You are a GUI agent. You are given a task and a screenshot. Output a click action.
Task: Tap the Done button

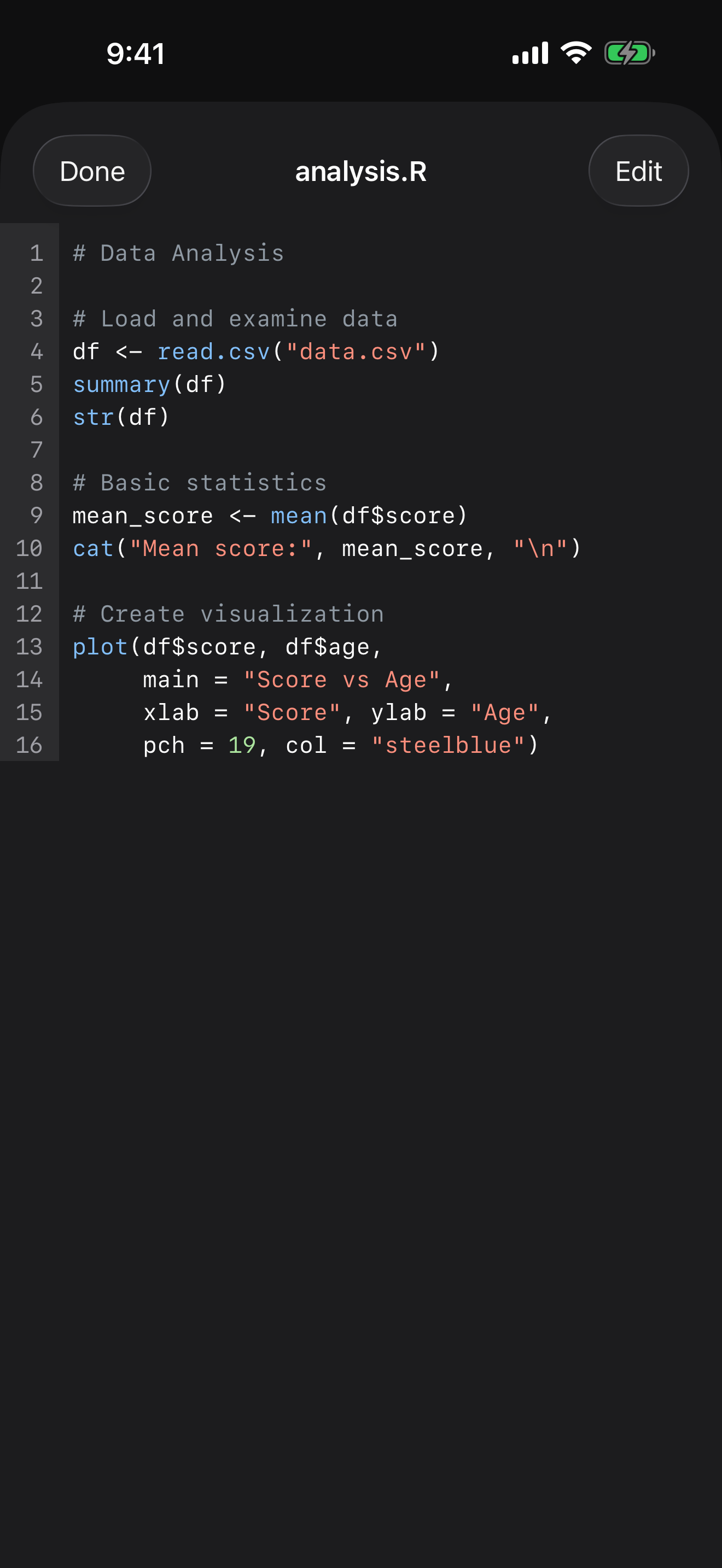pos(91,171)
